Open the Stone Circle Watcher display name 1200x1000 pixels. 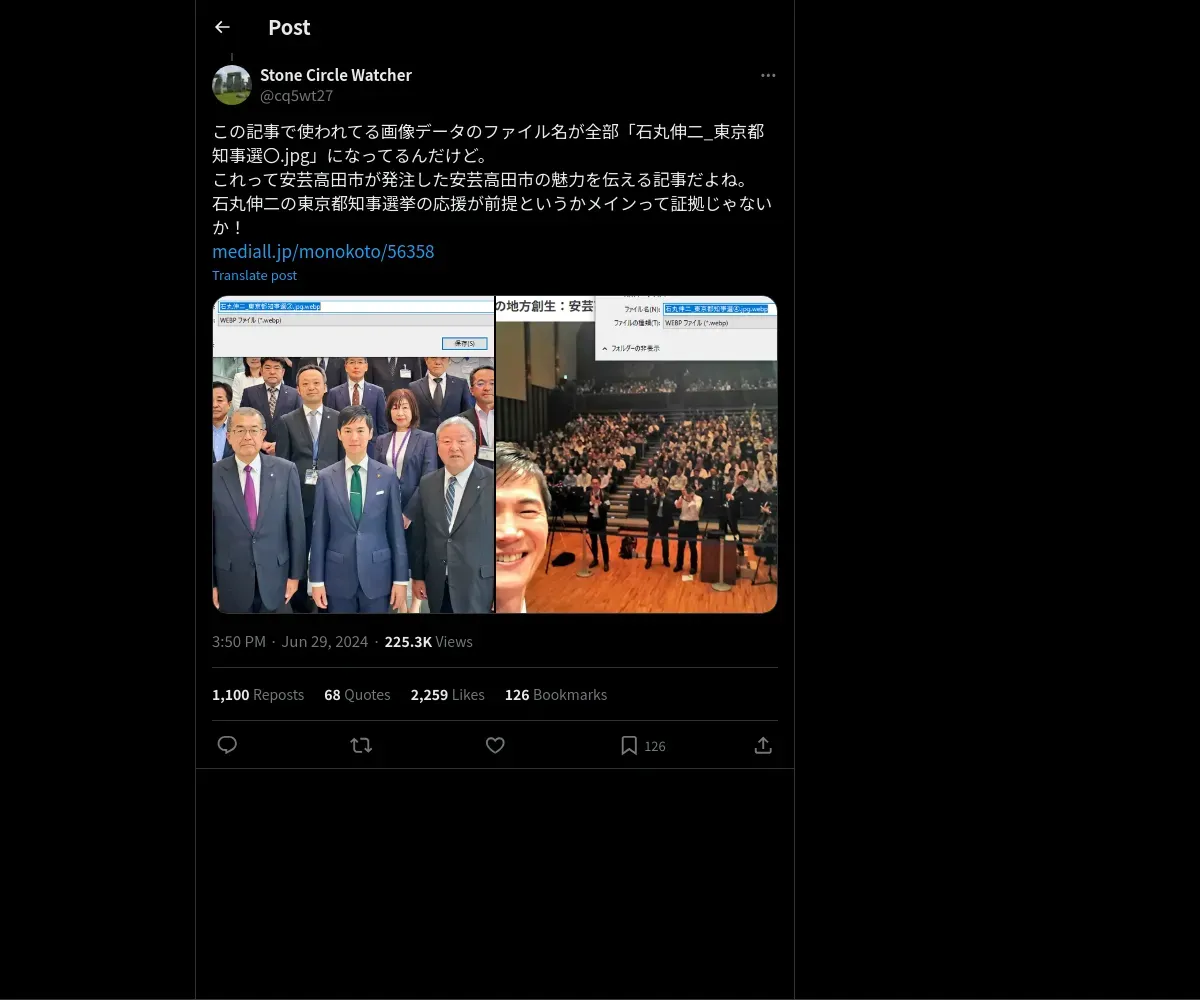(336, 75)
